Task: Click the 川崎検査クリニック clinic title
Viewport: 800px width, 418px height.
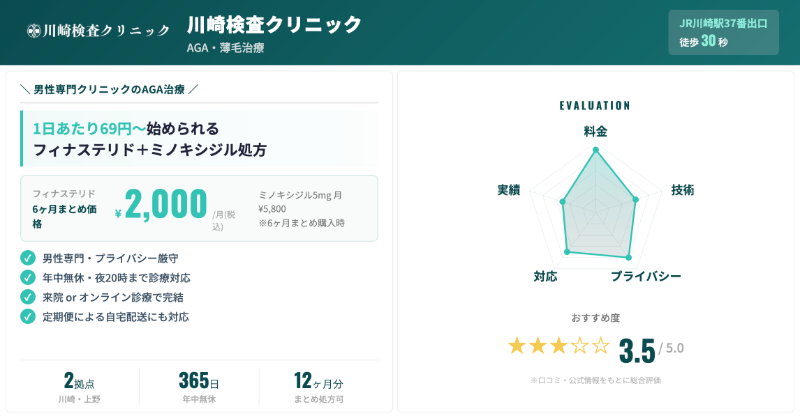Action: click(x=274, y=24)
